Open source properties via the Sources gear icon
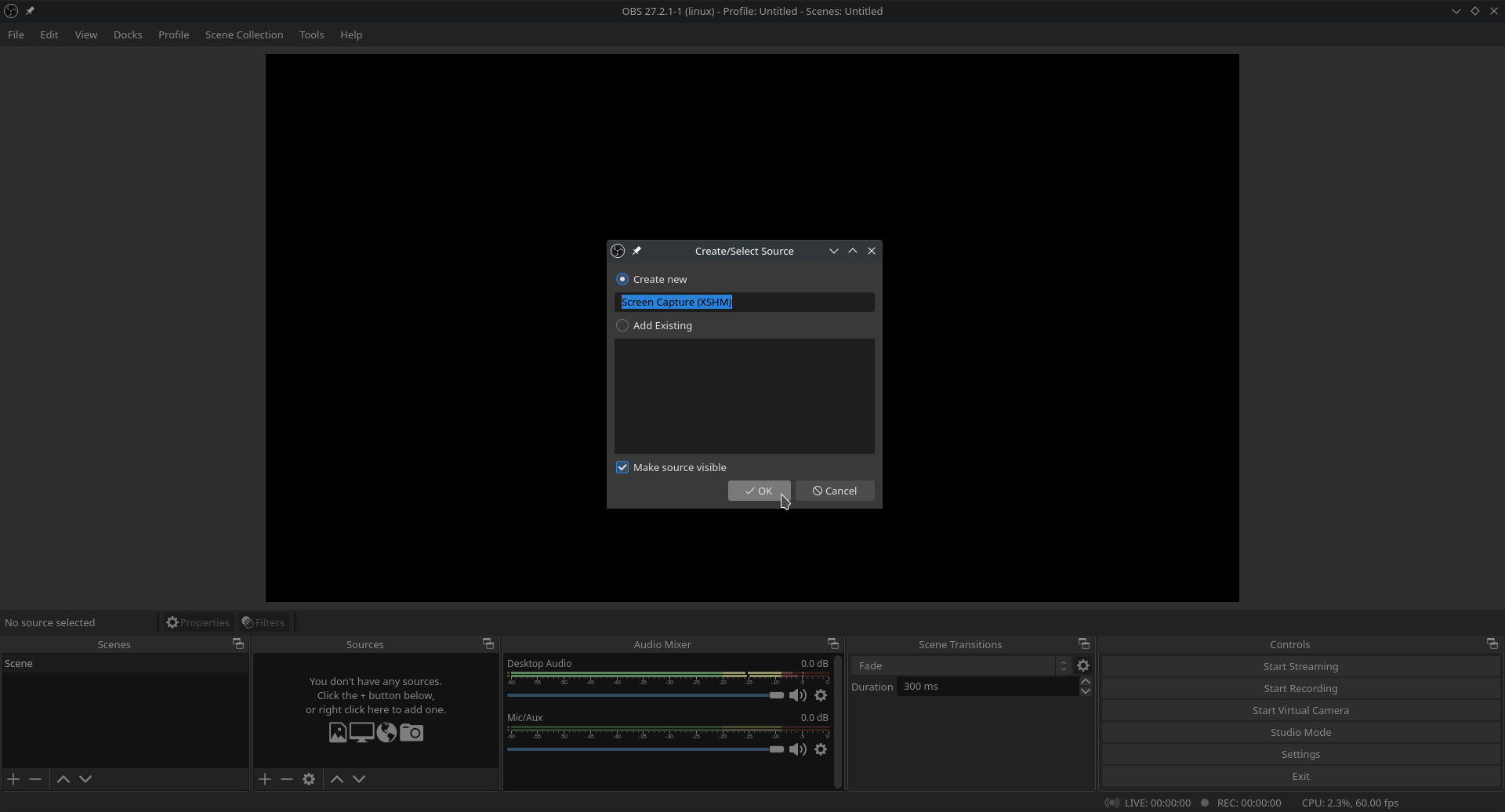1505x812 pixels. (309, 779)
